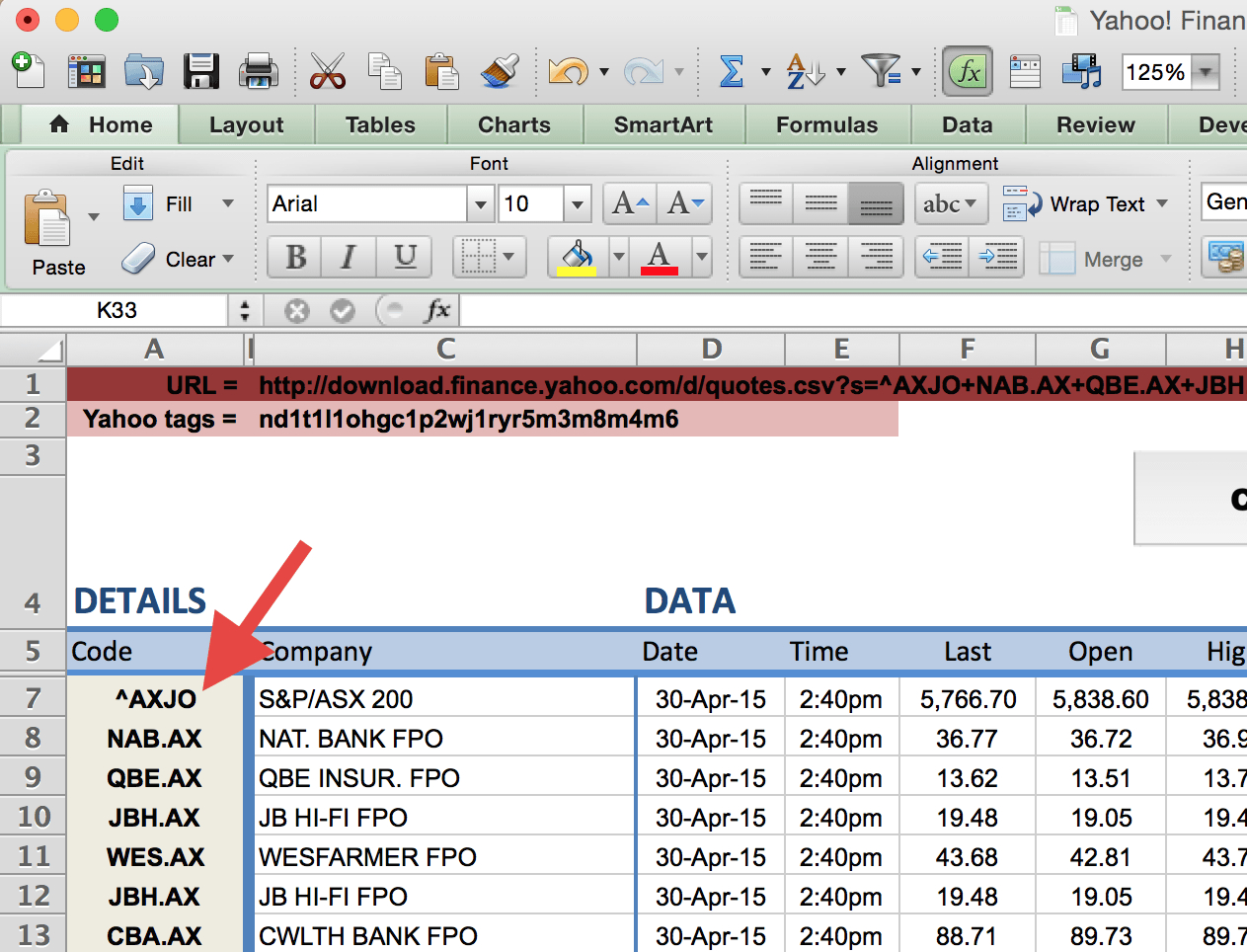Open the Arial font family dropdown

(481, 203)
